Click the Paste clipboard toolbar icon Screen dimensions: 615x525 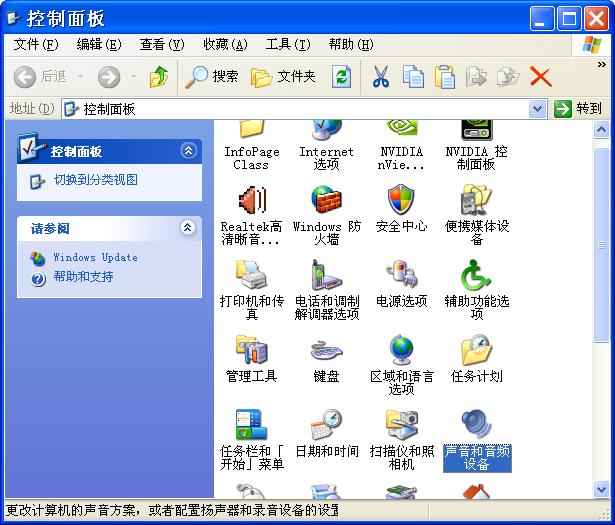[x=445, y=76]
